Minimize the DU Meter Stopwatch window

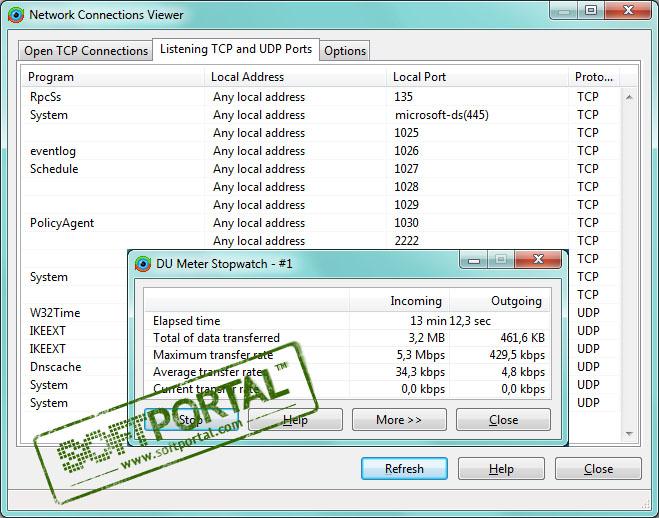pyautogui.click(x=474, y=260)
